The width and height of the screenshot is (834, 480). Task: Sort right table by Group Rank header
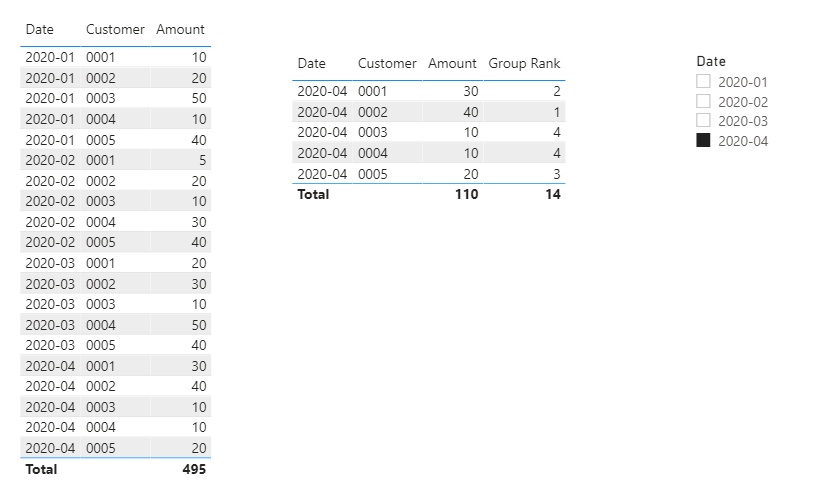(x=524, y=63)
